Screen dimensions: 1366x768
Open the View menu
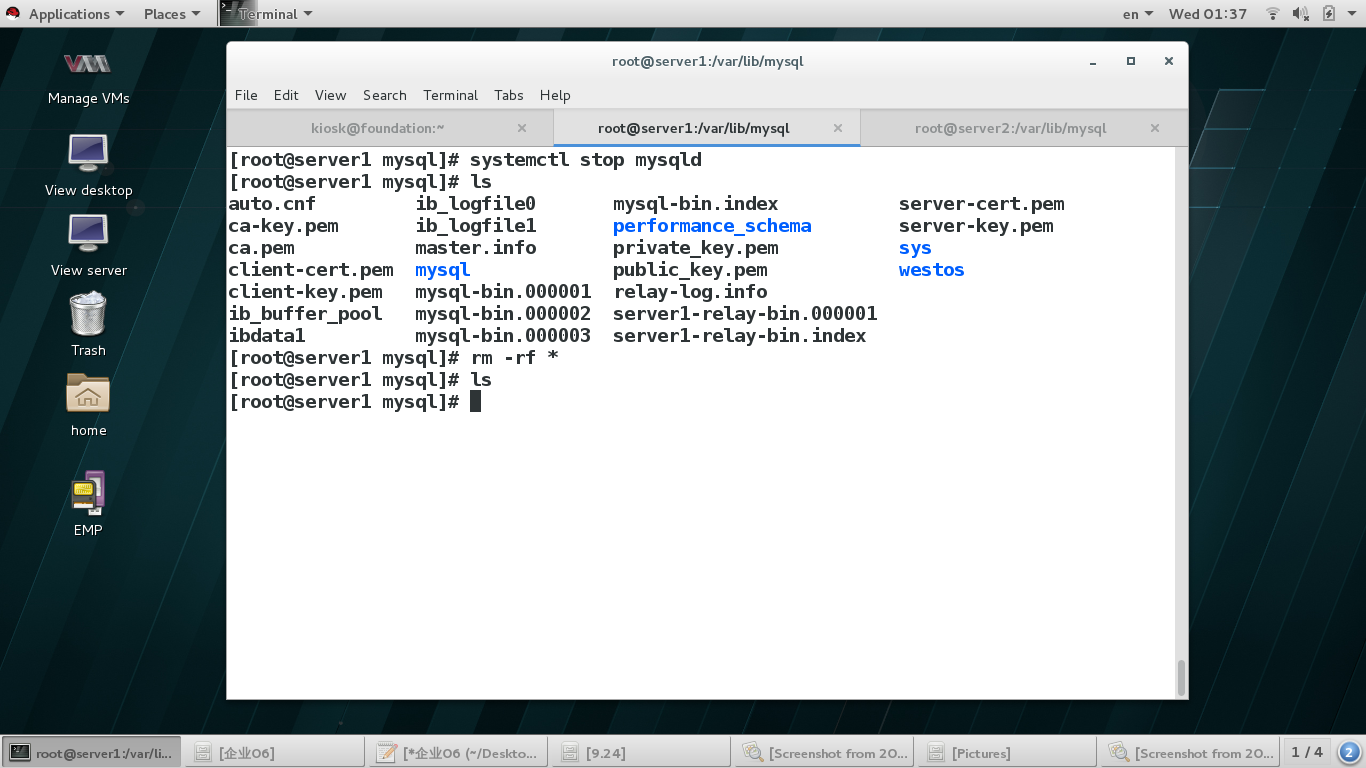click(330, 95)
